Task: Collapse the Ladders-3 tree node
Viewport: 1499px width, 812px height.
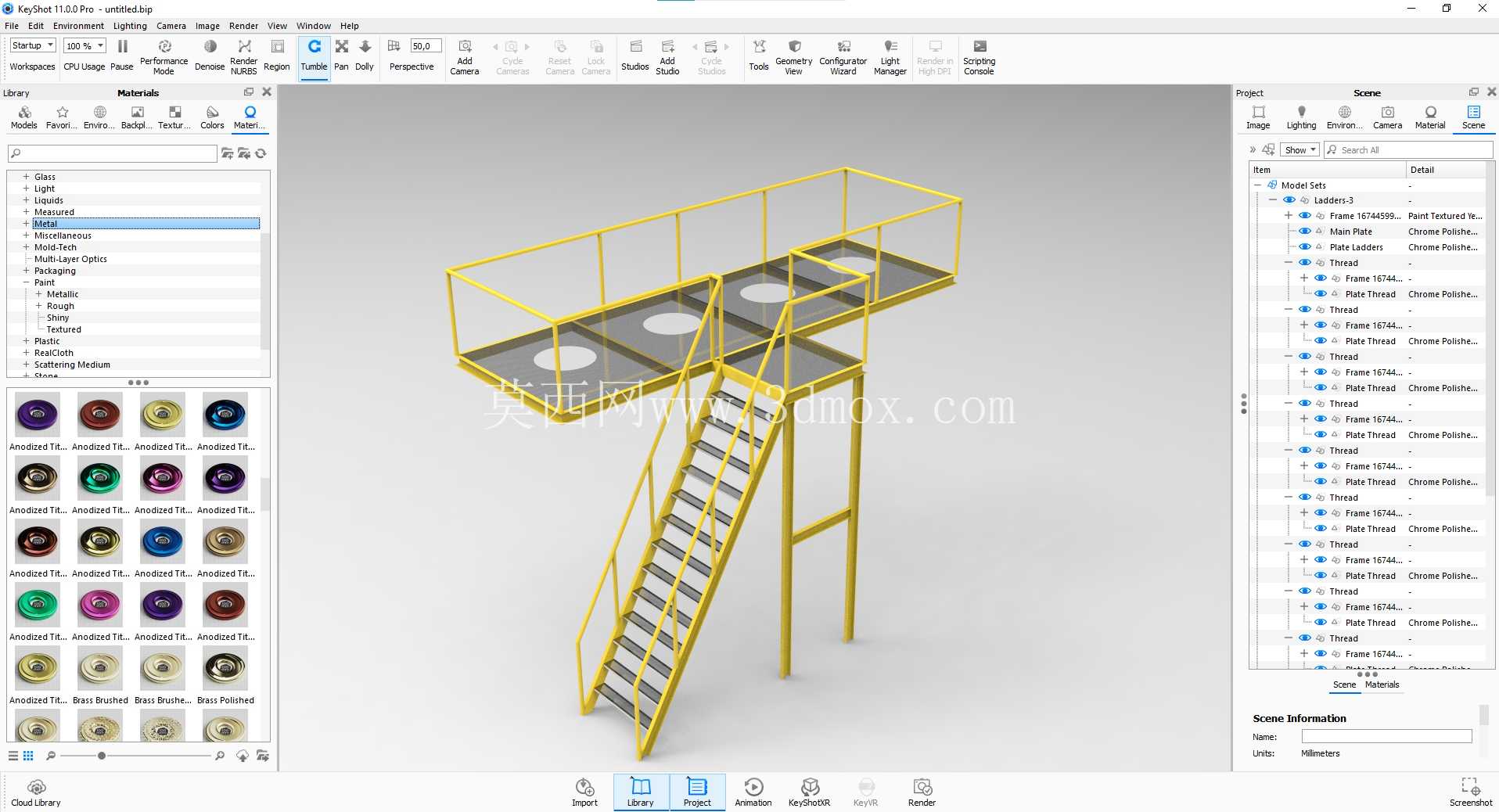Action: point(1273,200)
